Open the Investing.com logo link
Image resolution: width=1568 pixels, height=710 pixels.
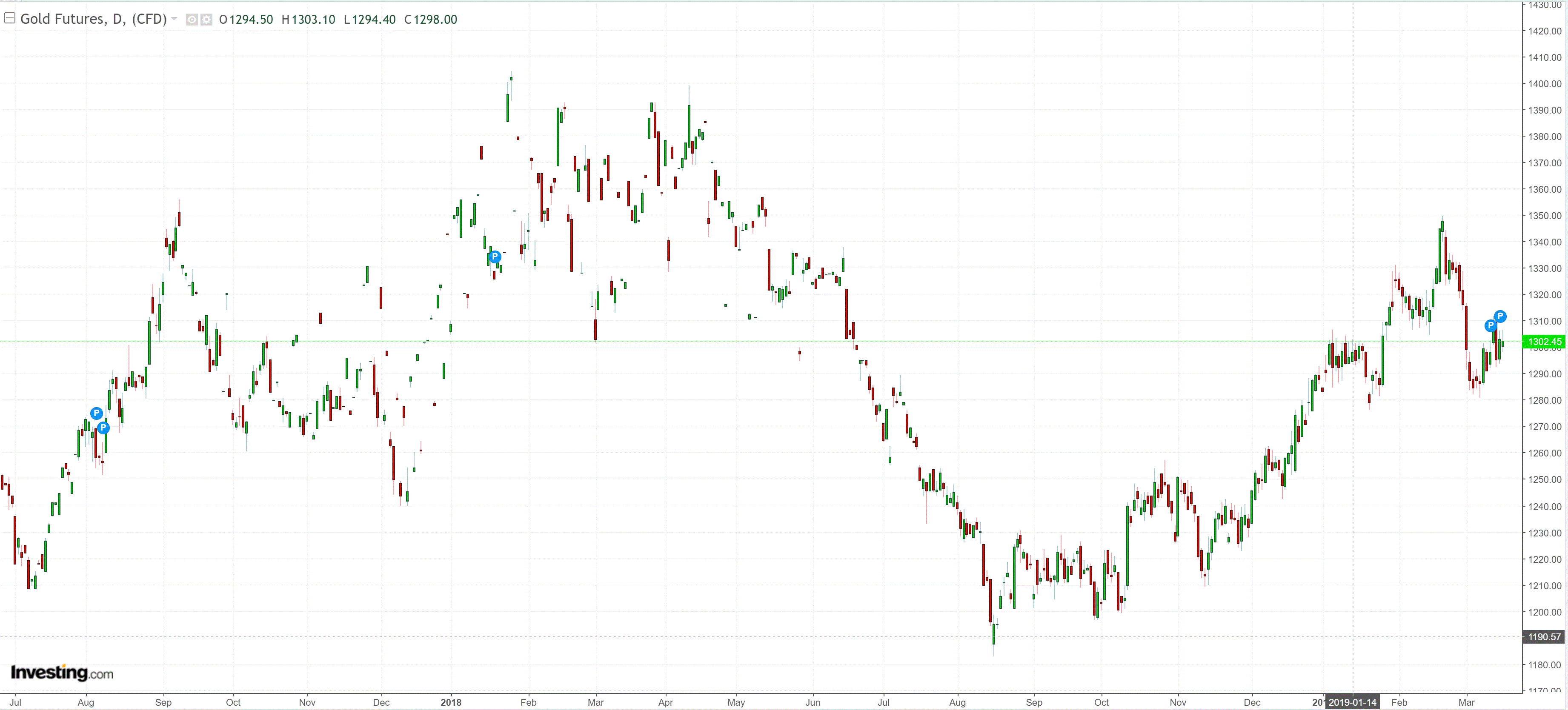pos(61,672)
